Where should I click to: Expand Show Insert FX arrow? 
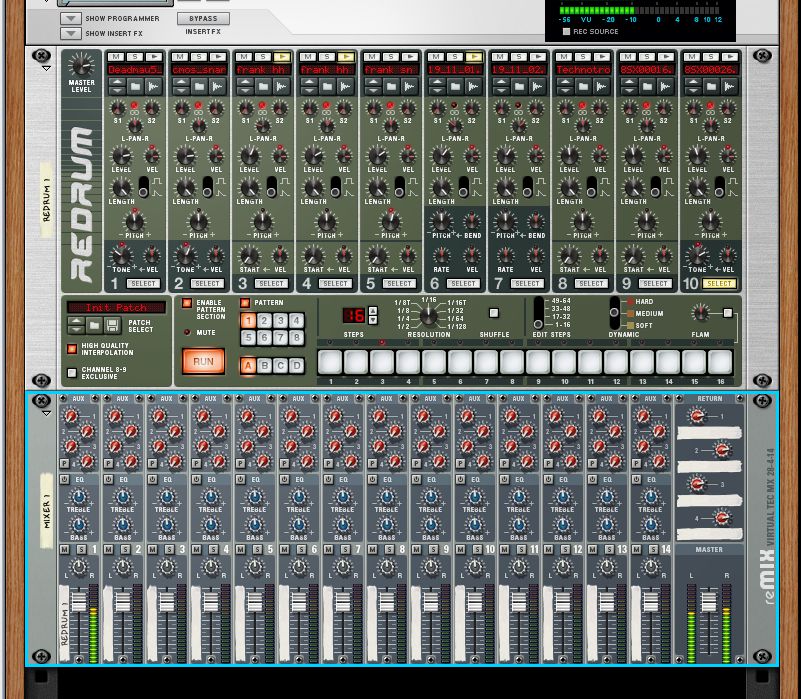pos(71,34)
